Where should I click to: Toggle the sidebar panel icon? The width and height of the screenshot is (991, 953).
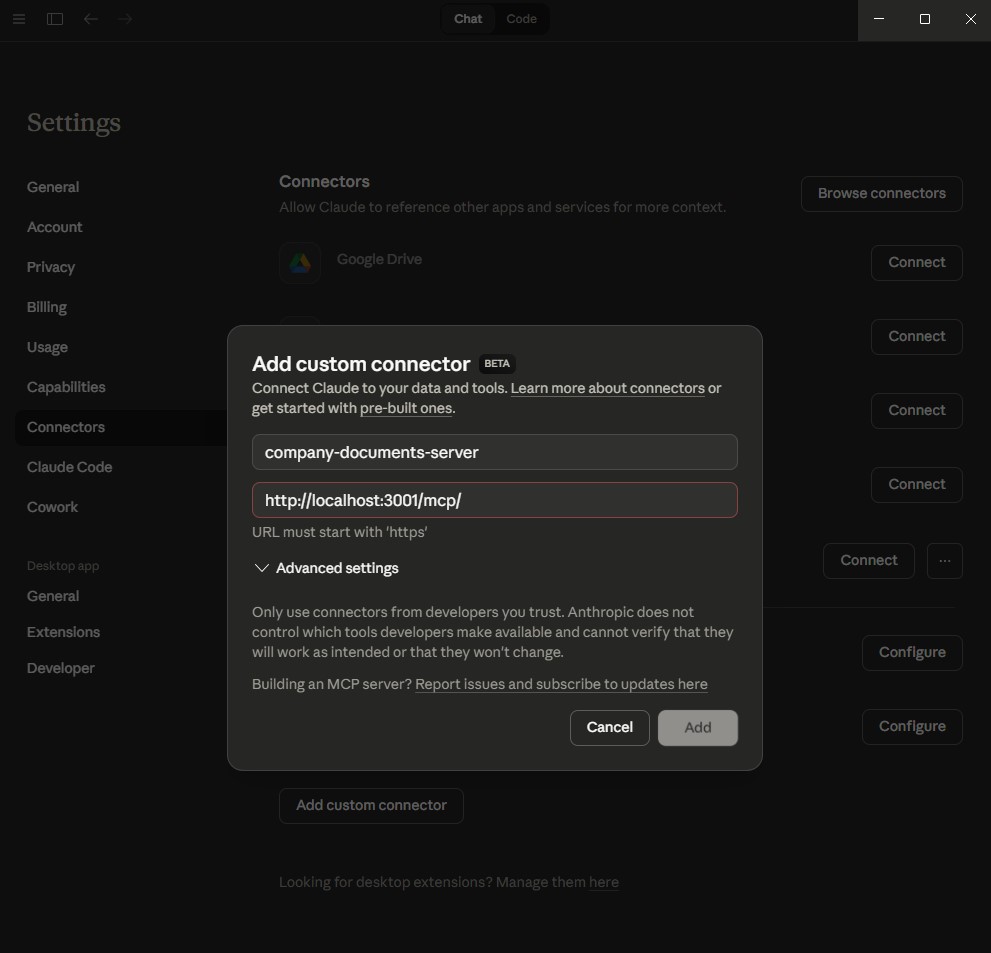[x=55, y=19]
